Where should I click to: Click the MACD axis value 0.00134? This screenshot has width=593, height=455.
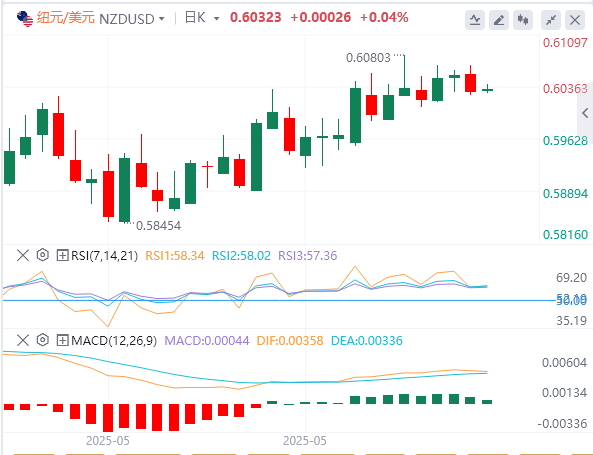click(565, 393)
